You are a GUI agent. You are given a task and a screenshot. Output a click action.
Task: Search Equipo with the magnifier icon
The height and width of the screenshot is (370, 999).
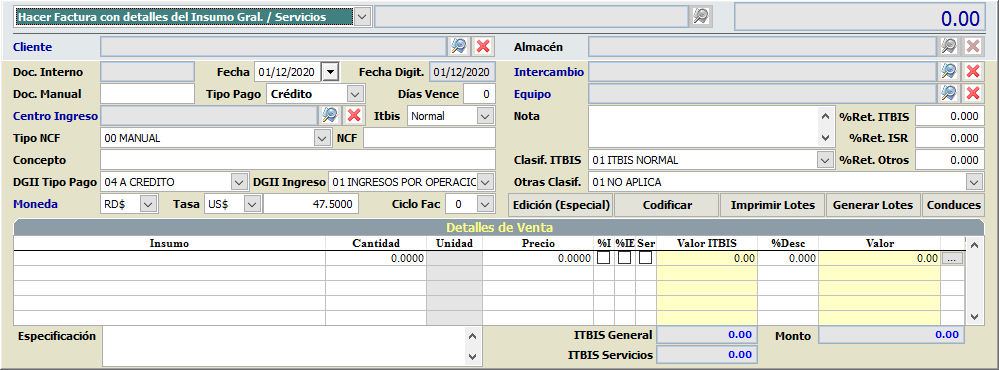click(x=949, y=94)
